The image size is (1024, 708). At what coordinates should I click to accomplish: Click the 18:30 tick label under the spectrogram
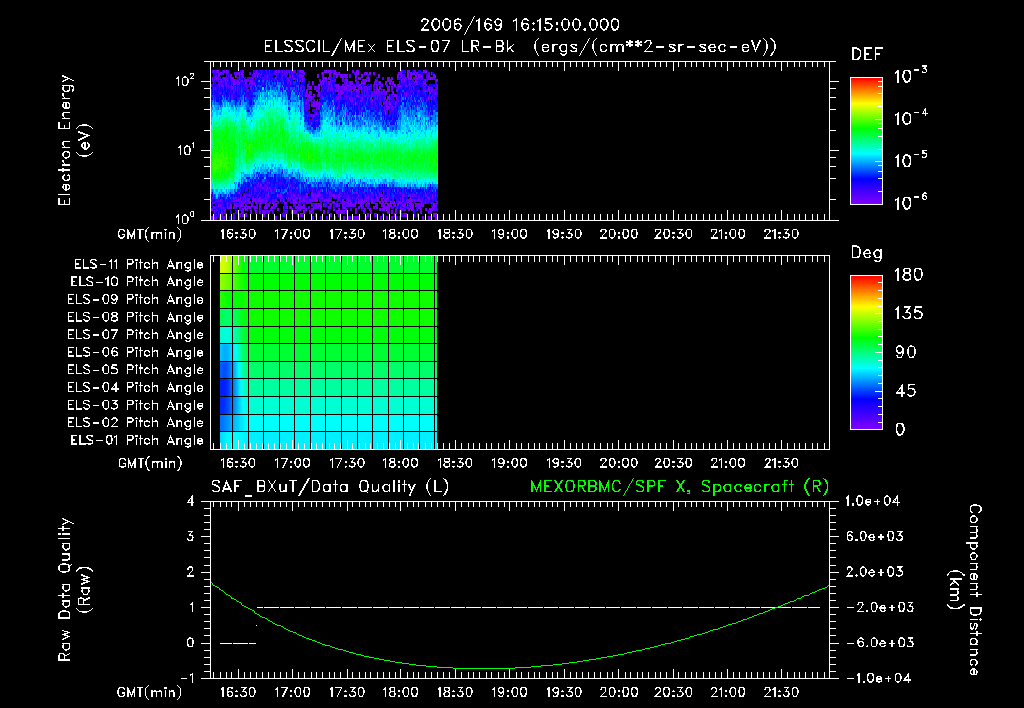click(455, 234)
